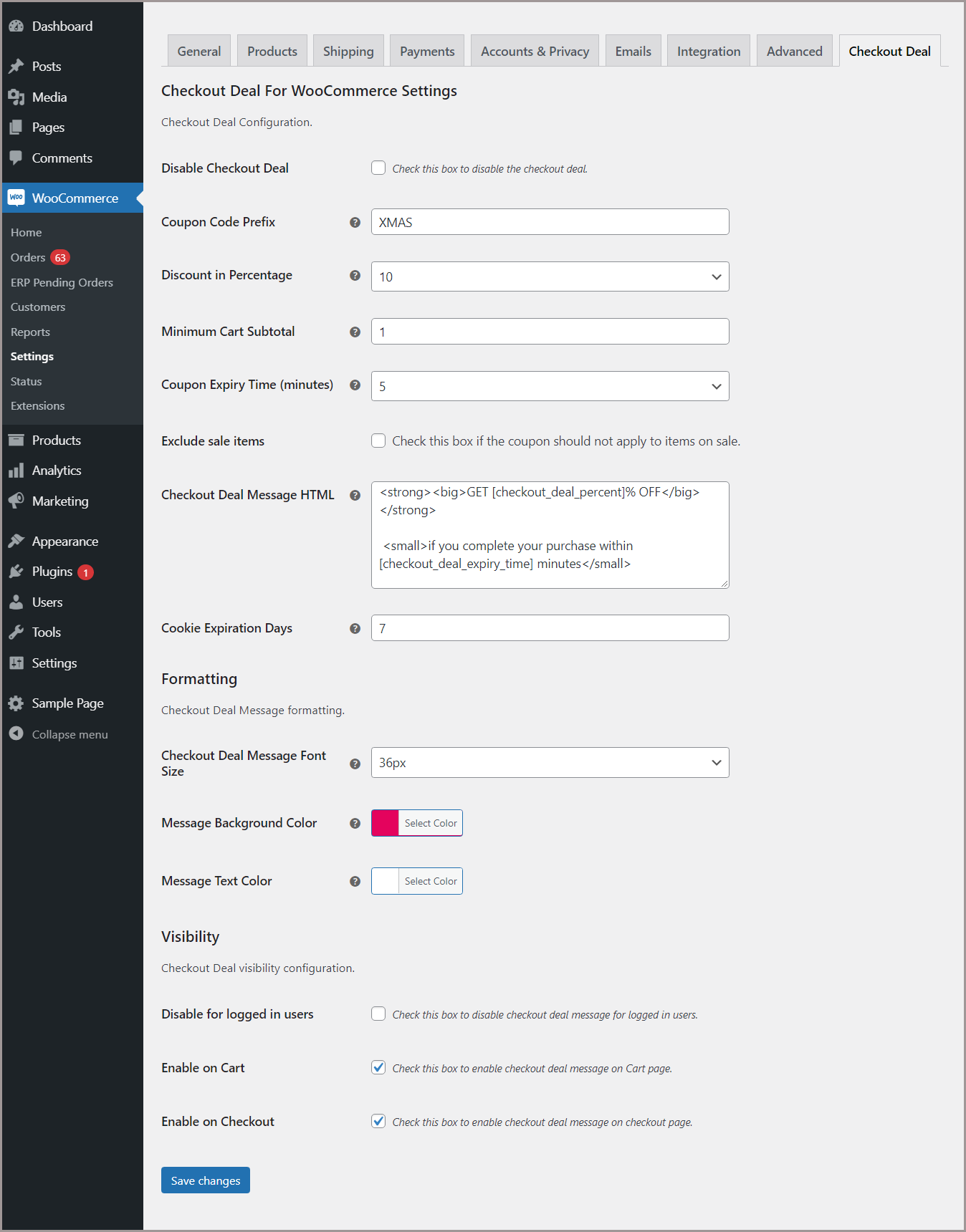Screen dimensions: 966x1232
Task: Click the Sample Page gear icon
Action: point(16,703)
